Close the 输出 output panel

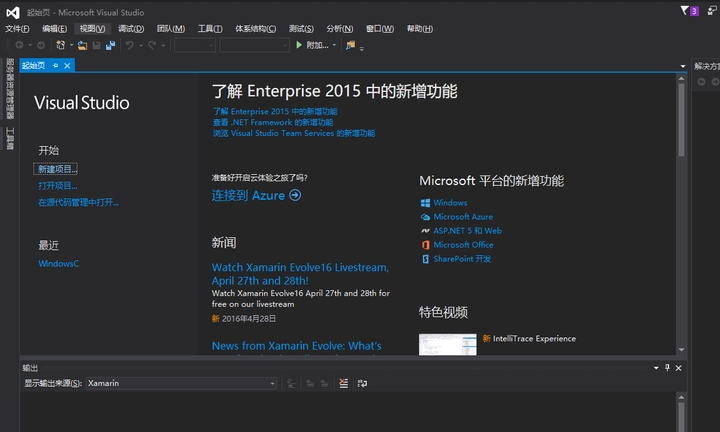click(679, 368)
